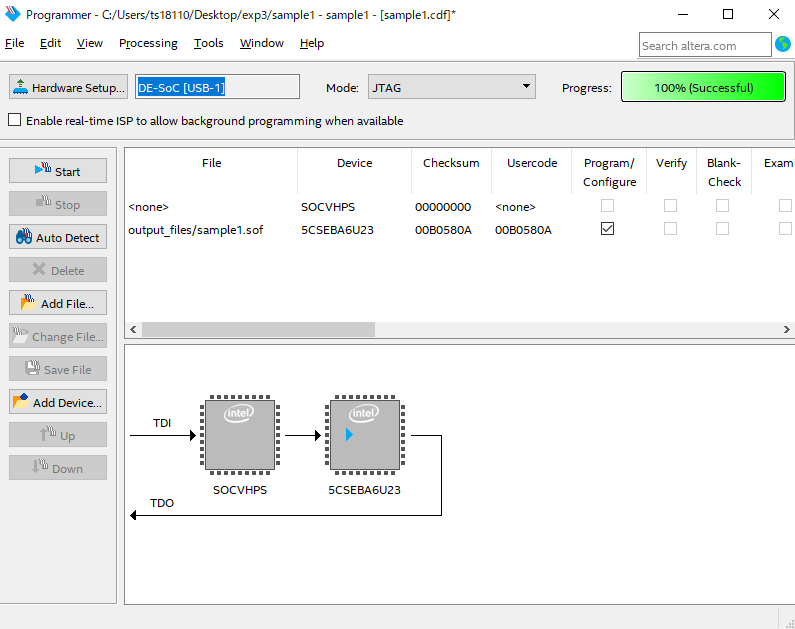
Task: Click the Program/Configure column header
Action: click(609, 172)
